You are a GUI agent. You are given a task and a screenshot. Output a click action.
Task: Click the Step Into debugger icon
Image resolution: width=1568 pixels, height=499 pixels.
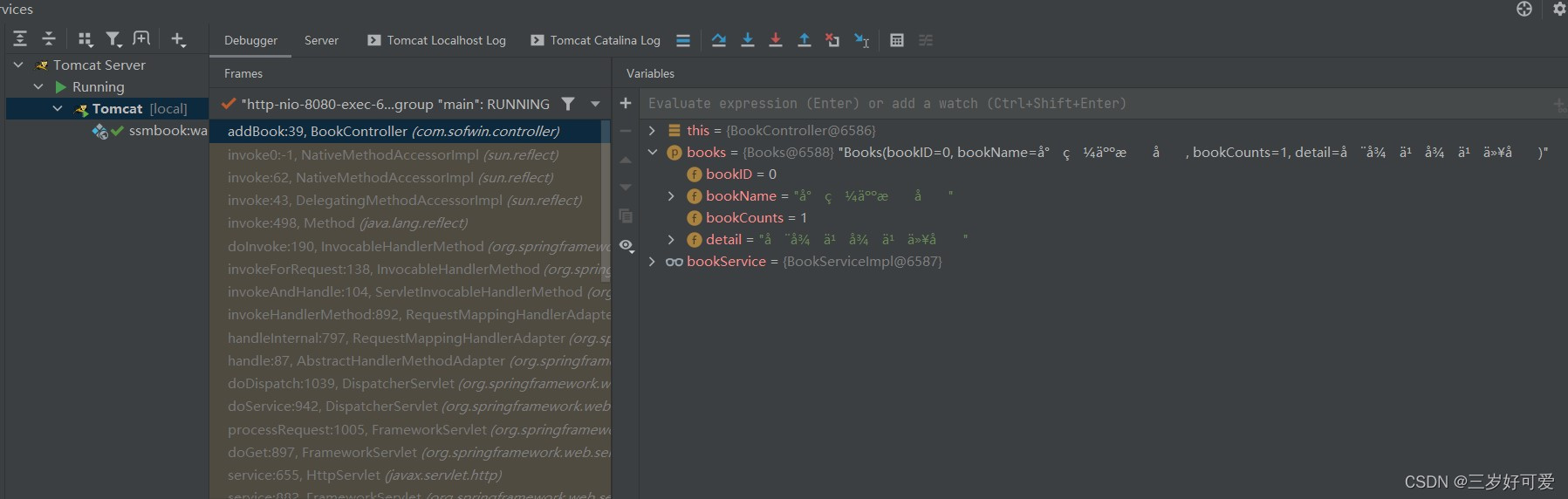coord(748,40)
